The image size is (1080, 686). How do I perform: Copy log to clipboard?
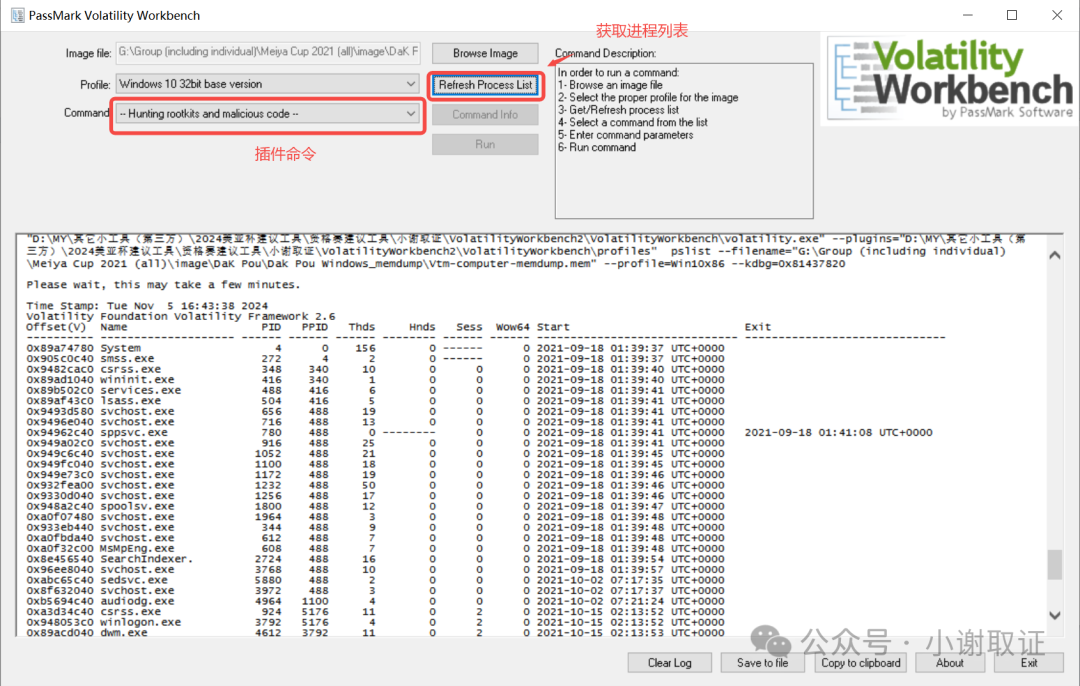pos(860,663)
